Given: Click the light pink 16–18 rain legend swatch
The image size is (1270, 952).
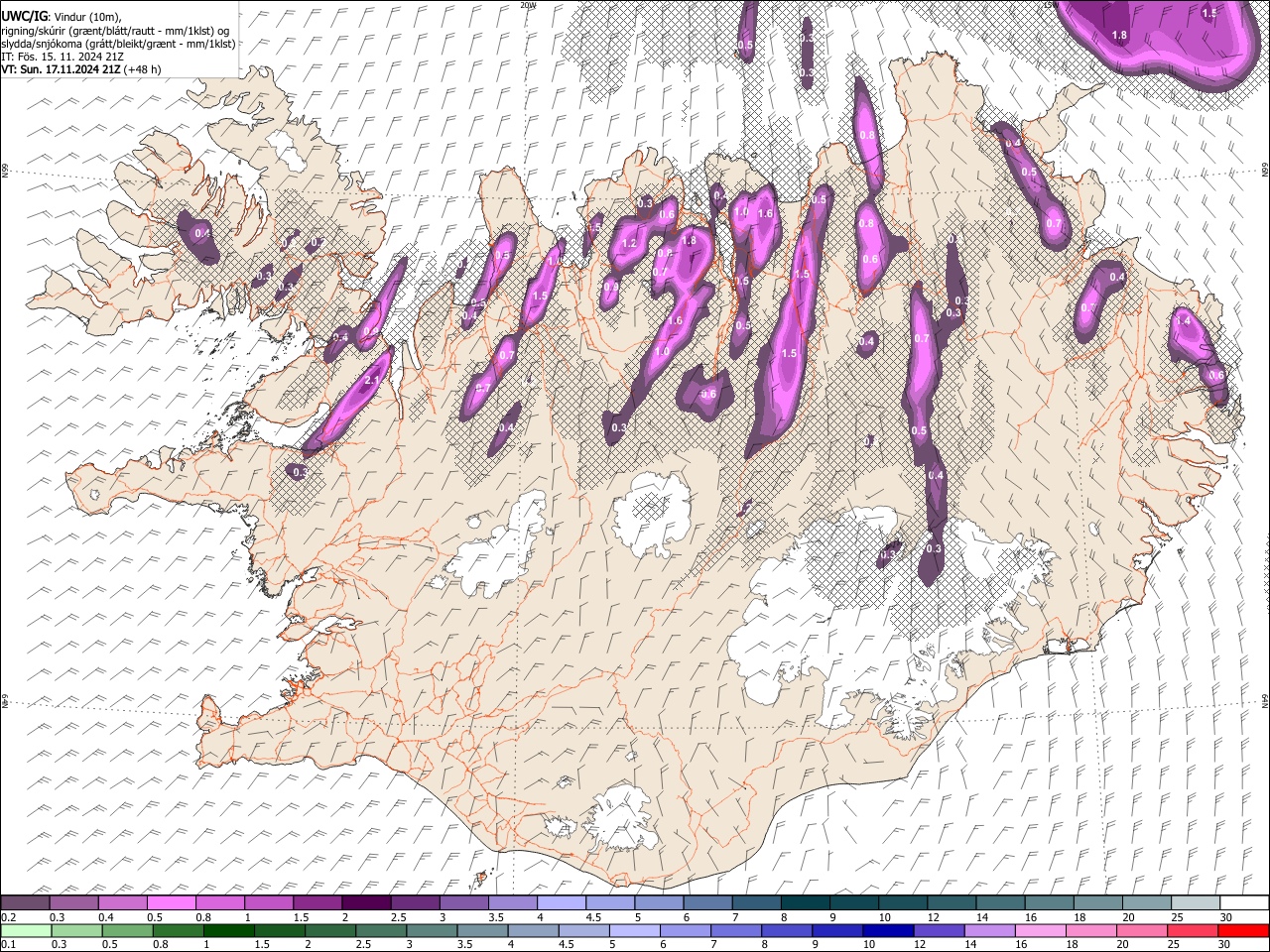Looking at the screenshot, I should click(1040, 931).
